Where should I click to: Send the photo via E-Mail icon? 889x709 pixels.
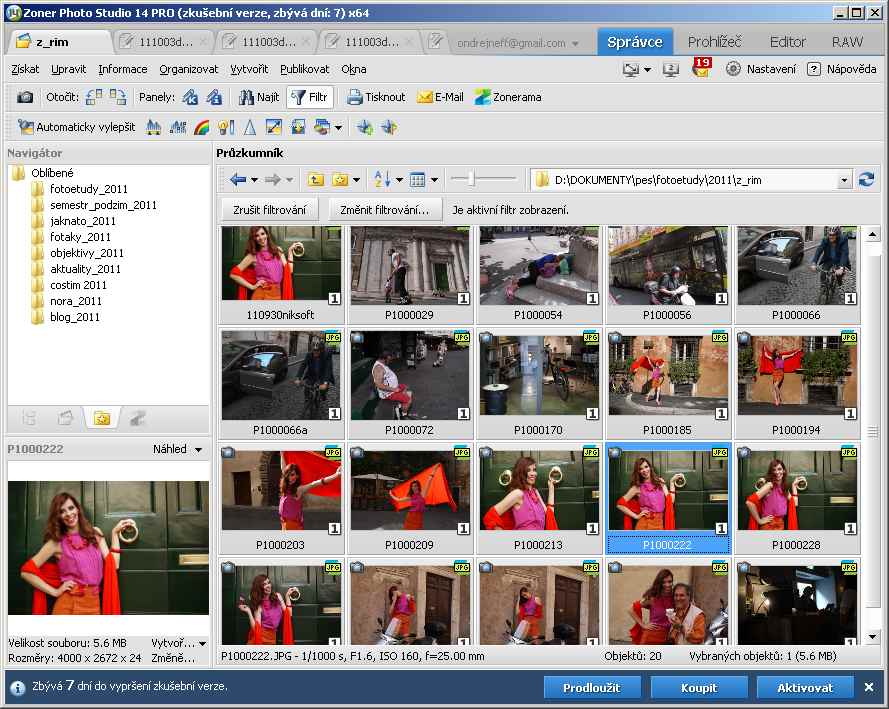tap(440, 97)
